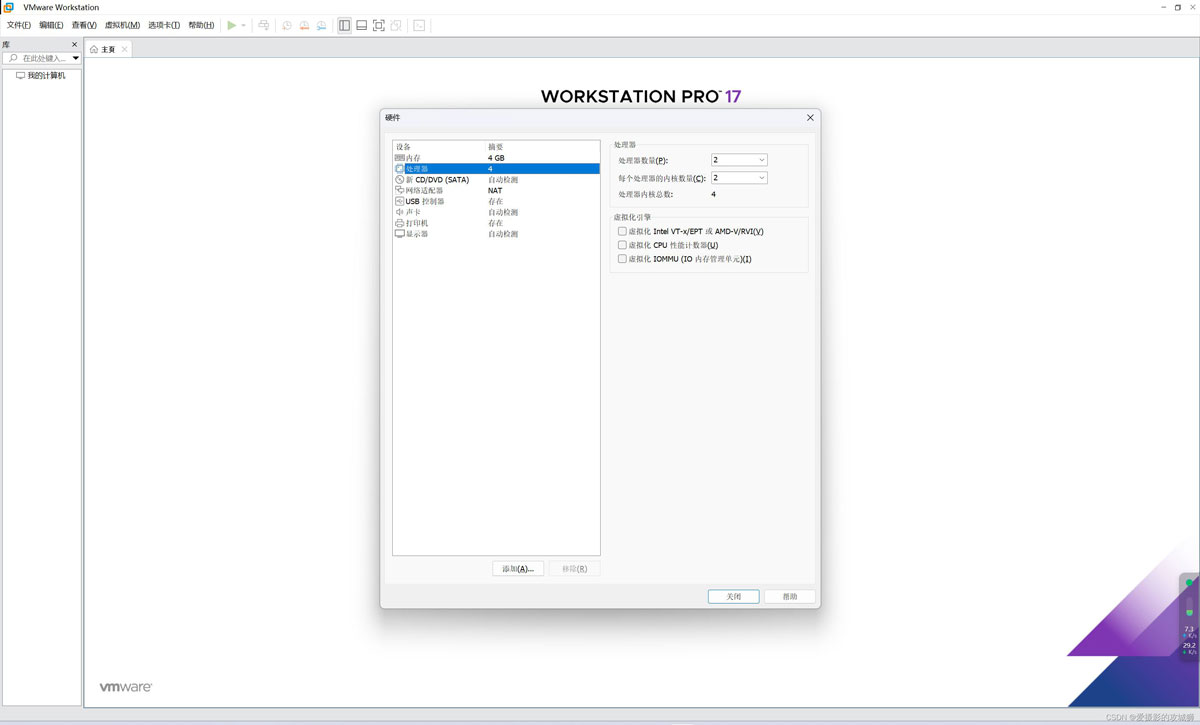Viewport: 1200px width, 725px height.
Task: Open the 处理器数量 dropdown
Action: (x=739, y=160)
